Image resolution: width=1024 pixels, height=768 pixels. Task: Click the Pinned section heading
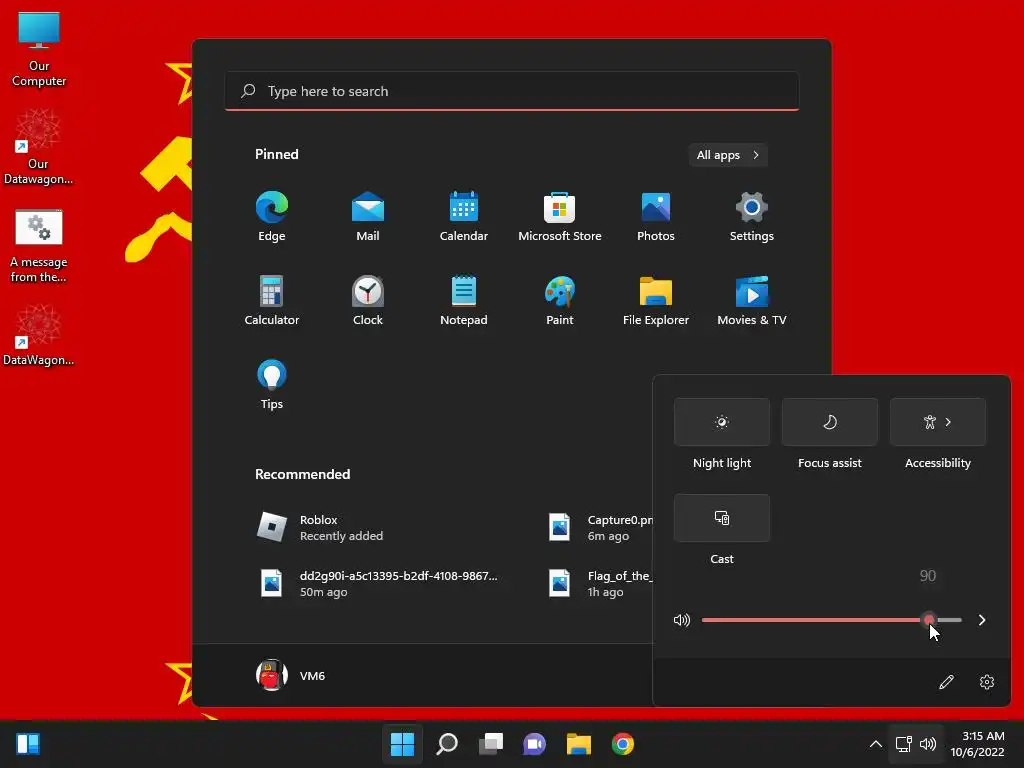tap(277, 154)
